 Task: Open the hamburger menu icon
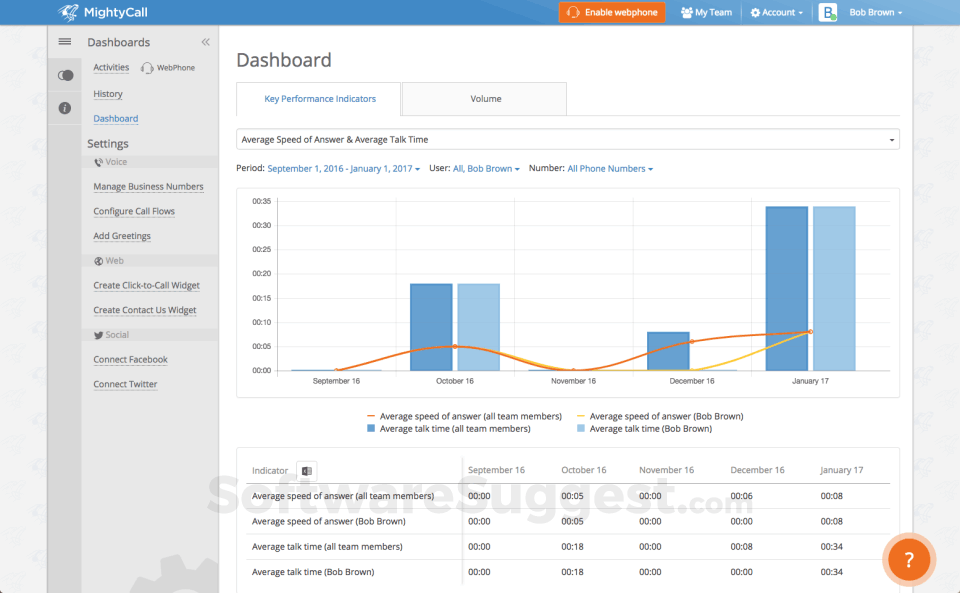pyautogui.click(x=65, y=42)
